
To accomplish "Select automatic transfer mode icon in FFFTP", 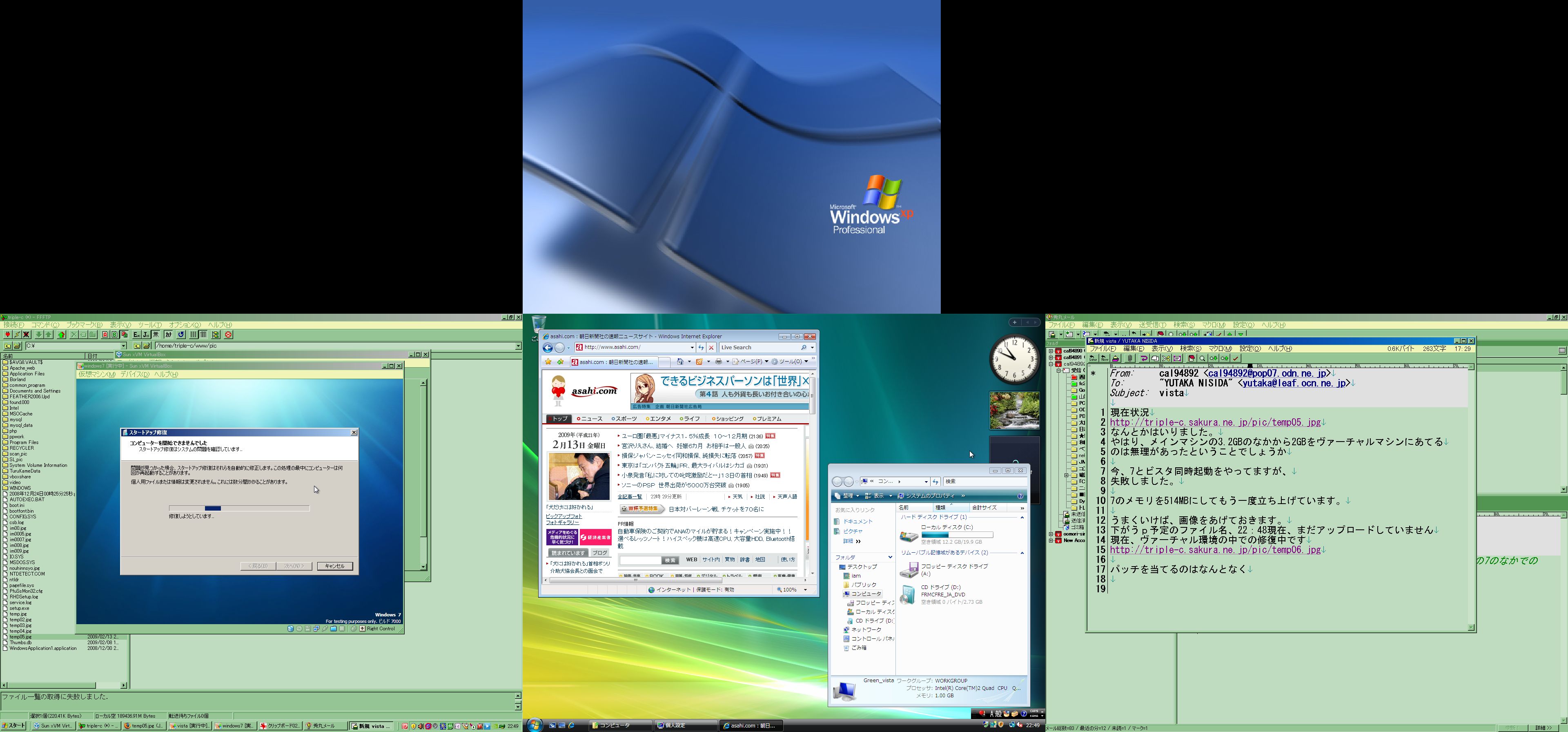I will pos(124,334).
